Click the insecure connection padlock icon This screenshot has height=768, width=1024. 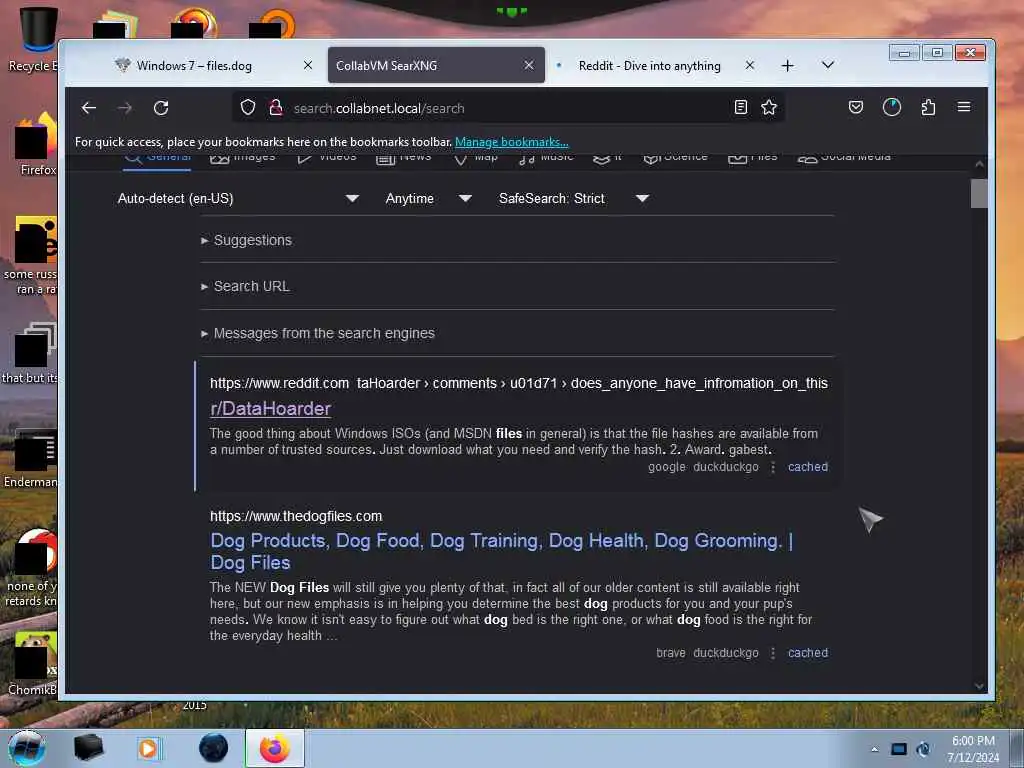click(x=276, y=107)
